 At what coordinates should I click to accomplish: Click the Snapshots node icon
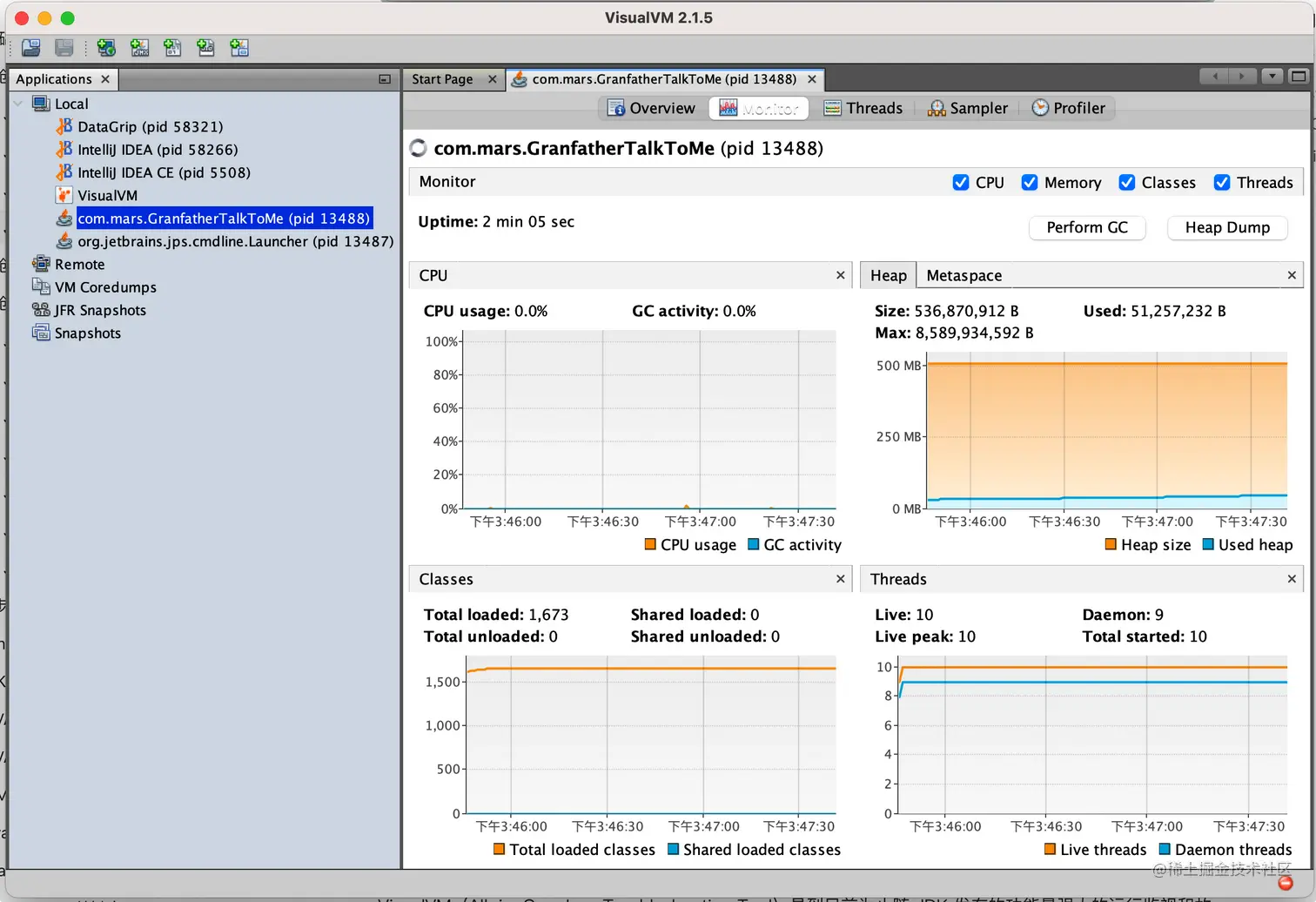coord(41,333)
